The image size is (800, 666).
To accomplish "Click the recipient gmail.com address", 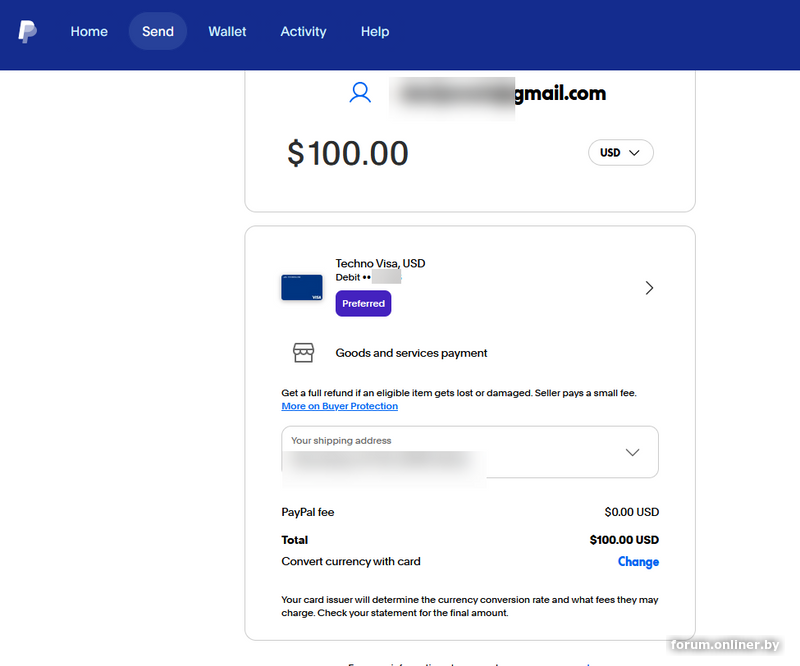I will [500, 94].
